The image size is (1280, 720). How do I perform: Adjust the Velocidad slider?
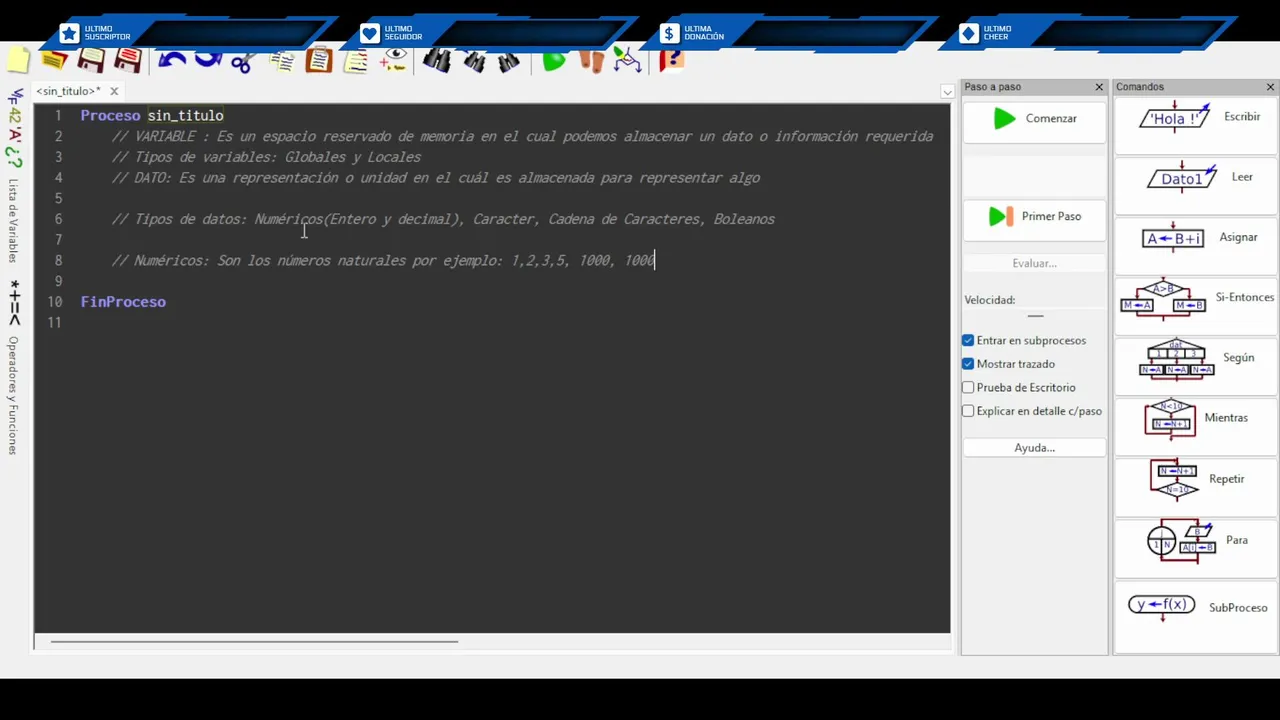[x=1035, y=315]
